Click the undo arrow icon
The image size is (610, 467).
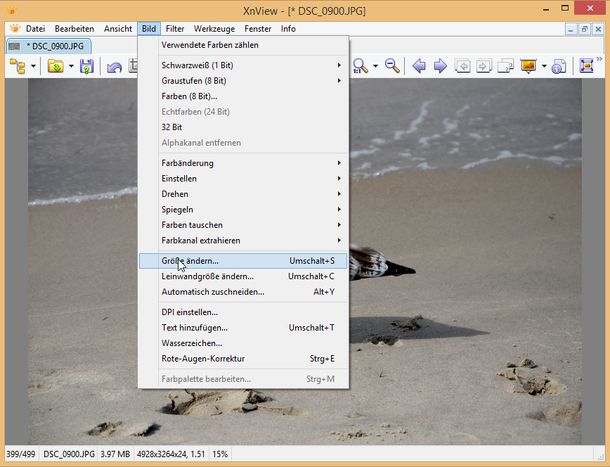pos(115,66)
